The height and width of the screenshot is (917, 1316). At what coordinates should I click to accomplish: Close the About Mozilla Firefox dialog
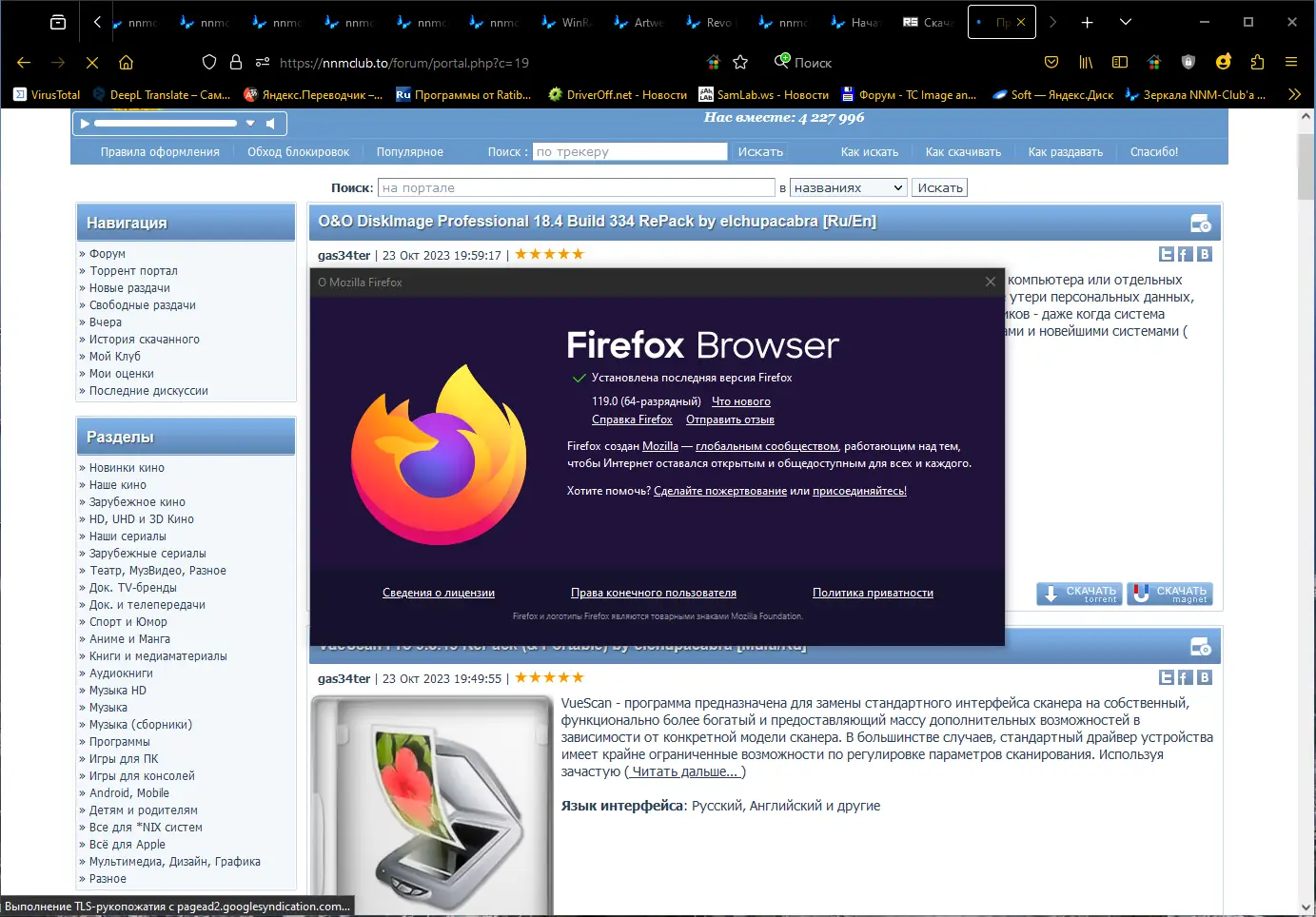991,282
